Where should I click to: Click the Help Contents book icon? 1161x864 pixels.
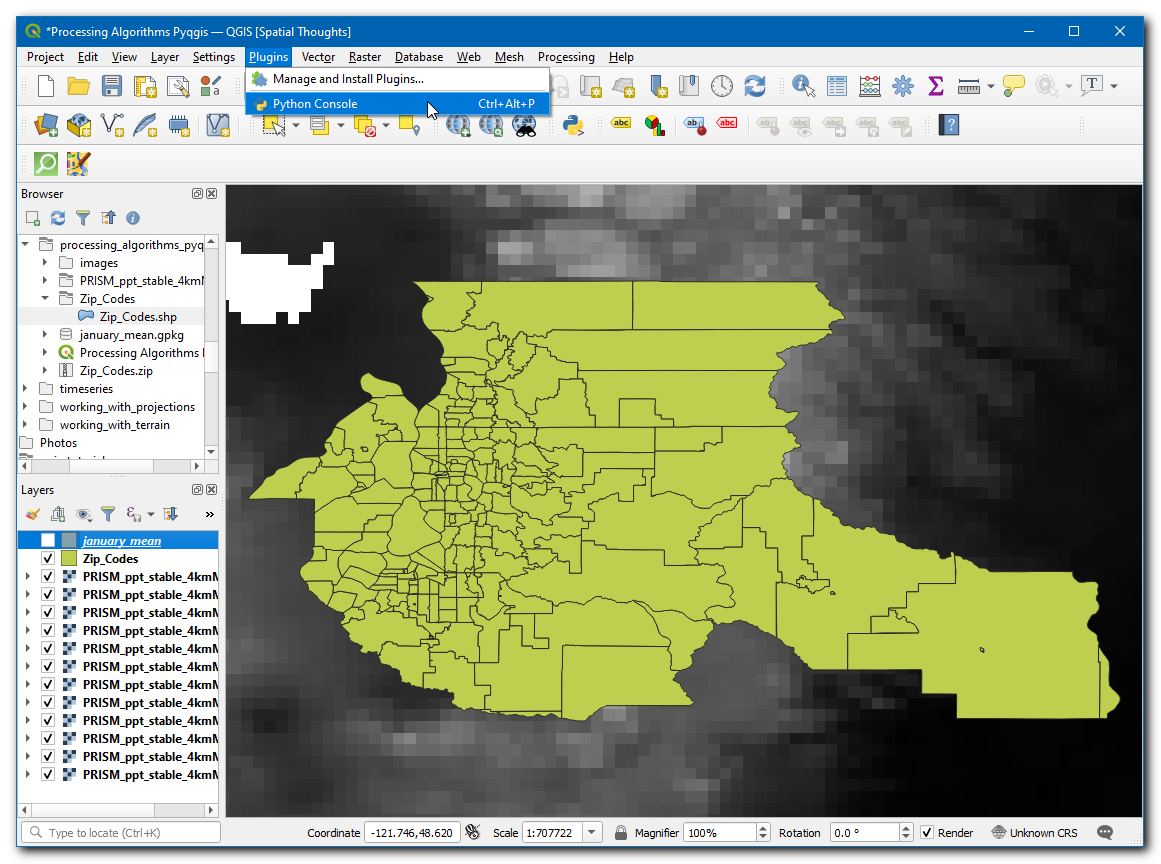[949, 125]
